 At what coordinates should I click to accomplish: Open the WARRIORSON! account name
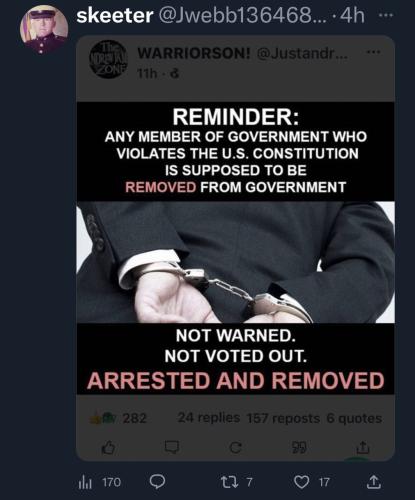(194, 53)
